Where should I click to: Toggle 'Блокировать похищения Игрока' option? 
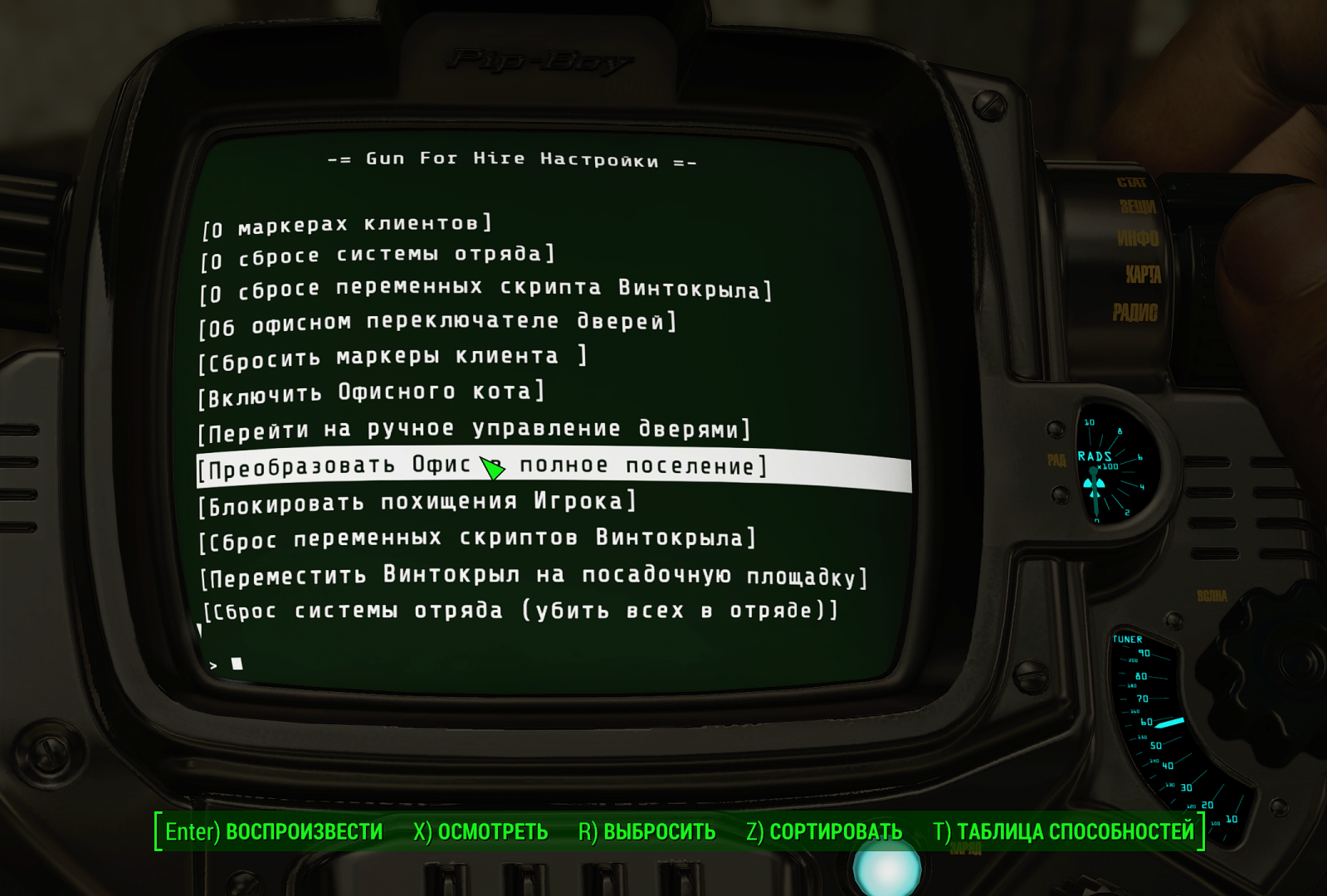[417, 503]
